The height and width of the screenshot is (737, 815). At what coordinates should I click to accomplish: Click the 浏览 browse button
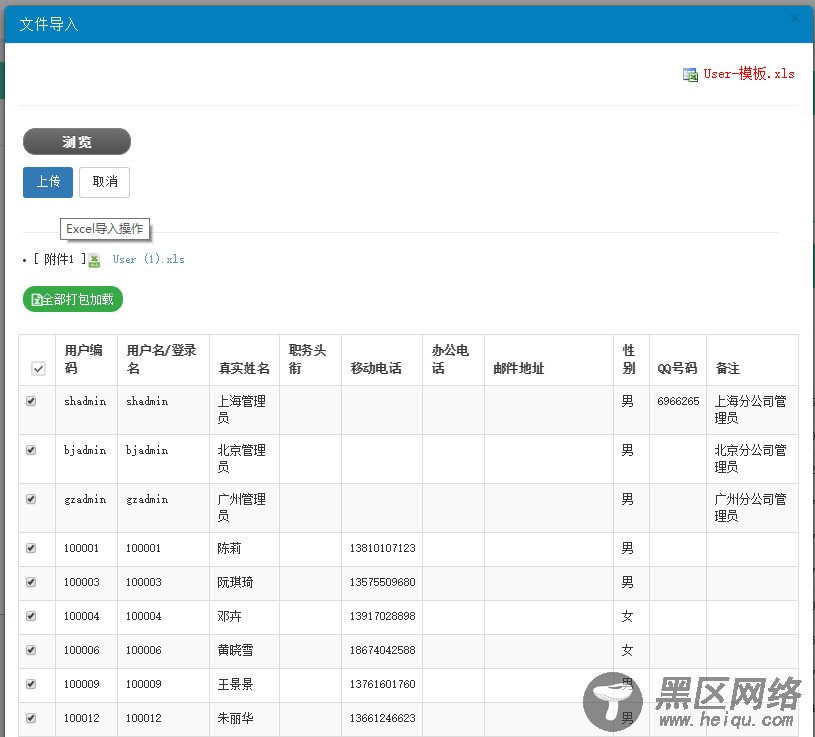(x=77, y=141)
